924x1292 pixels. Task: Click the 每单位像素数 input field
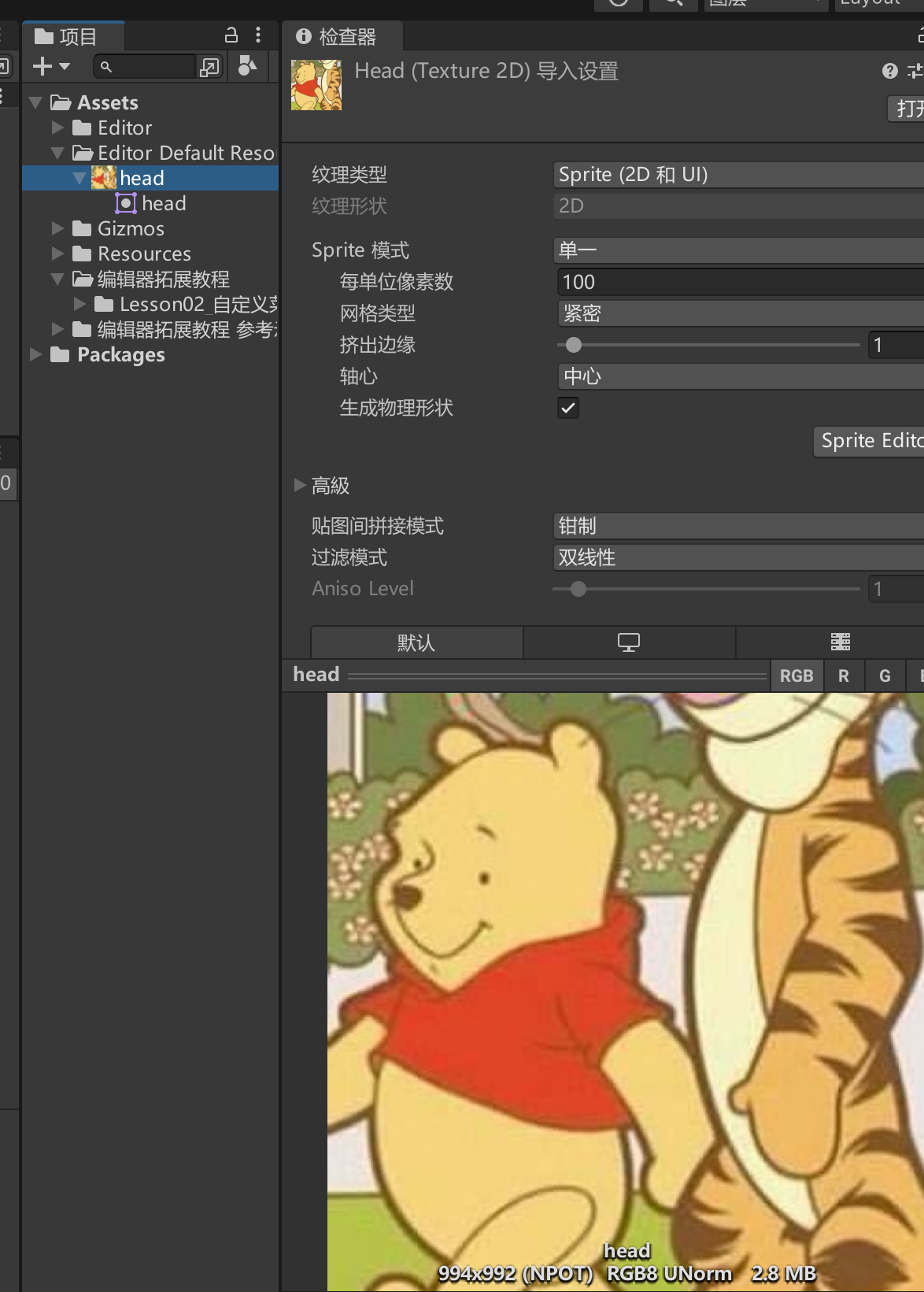[738, 282]
